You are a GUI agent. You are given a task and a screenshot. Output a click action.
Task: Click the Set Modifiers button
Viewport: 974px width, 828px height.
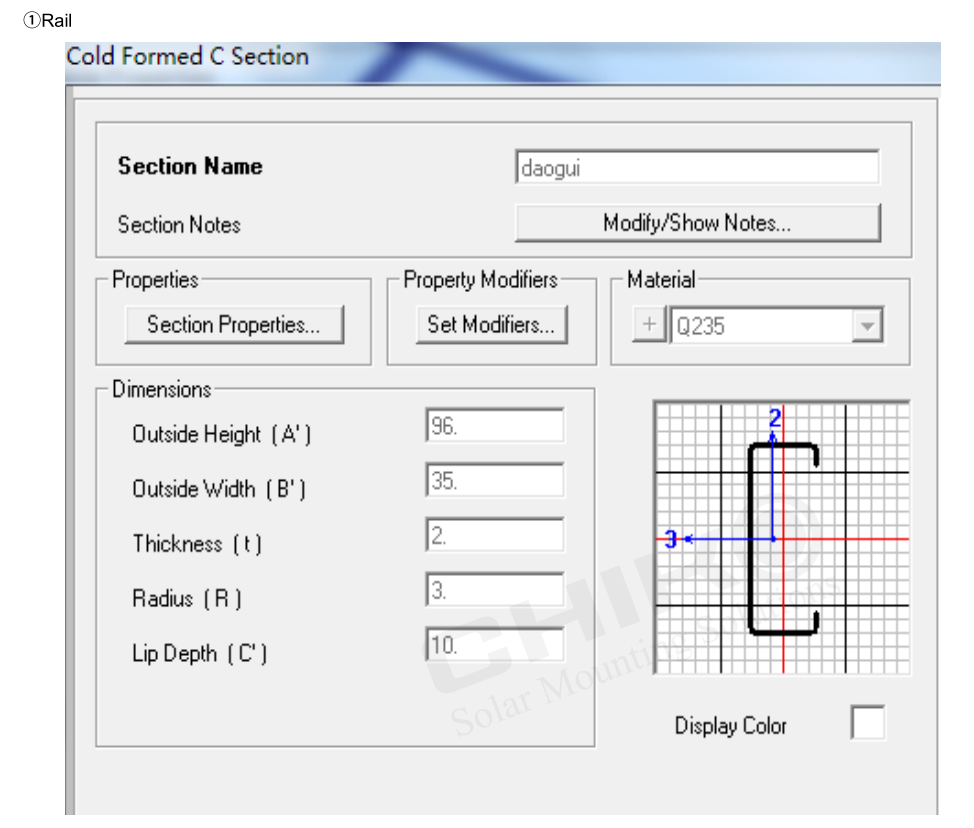490,325
